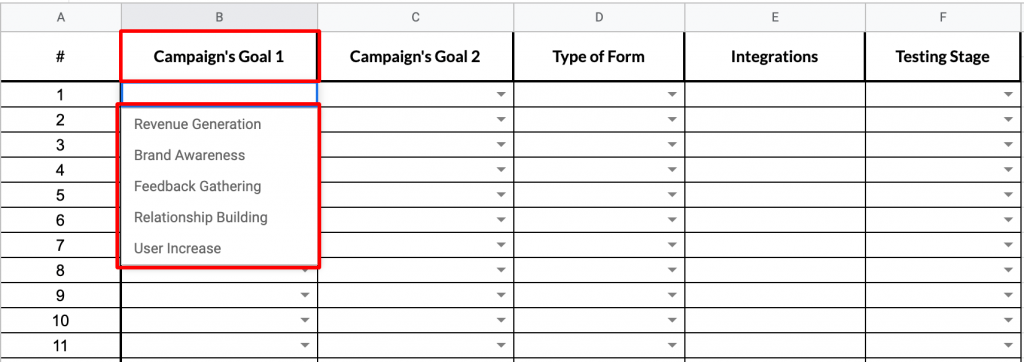Open Campaign's Goal 2 dropdown in row 7
This screenshot has height=362, width=1024.
point(501,246)
